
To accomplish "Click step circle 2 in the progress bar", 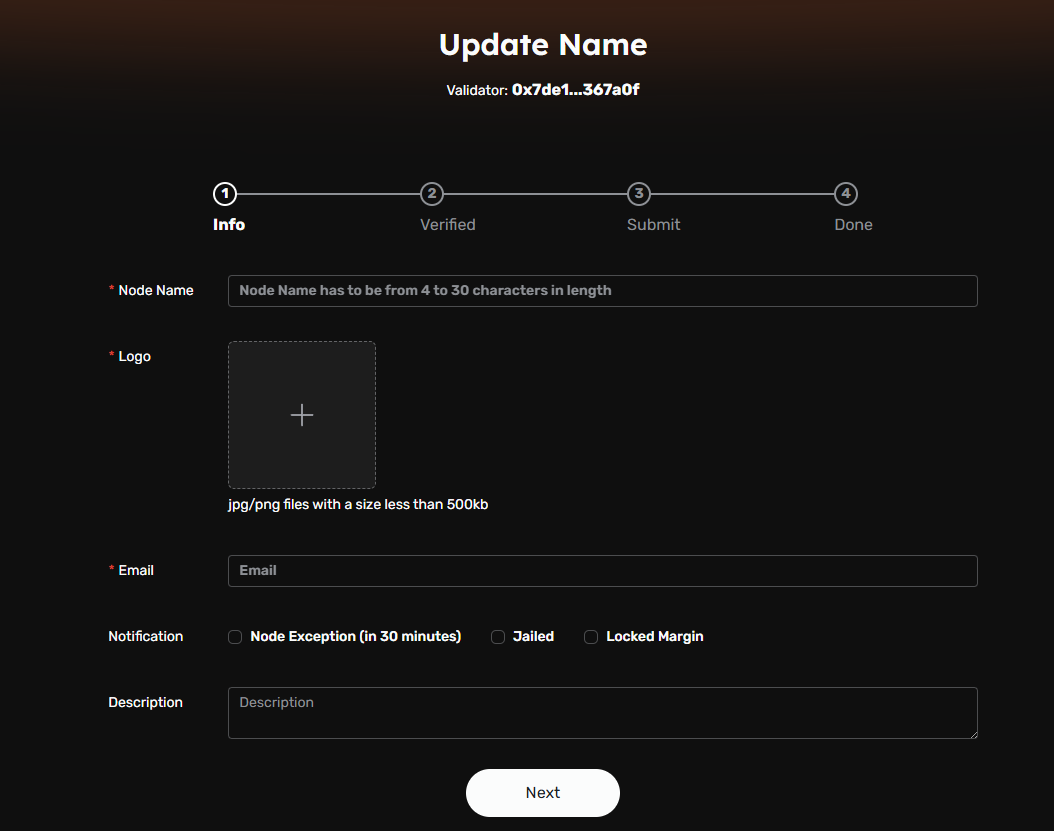I will click(x=432, y=194).
